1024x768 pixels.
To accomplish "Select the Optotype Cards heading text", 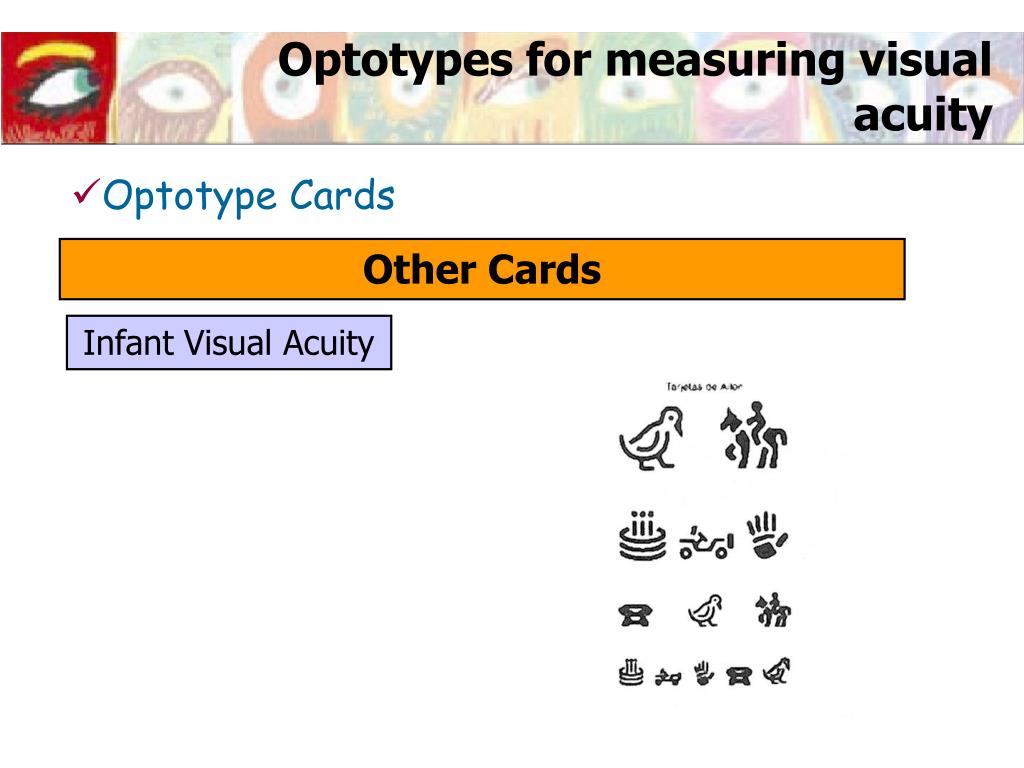I will click(249, 197).
